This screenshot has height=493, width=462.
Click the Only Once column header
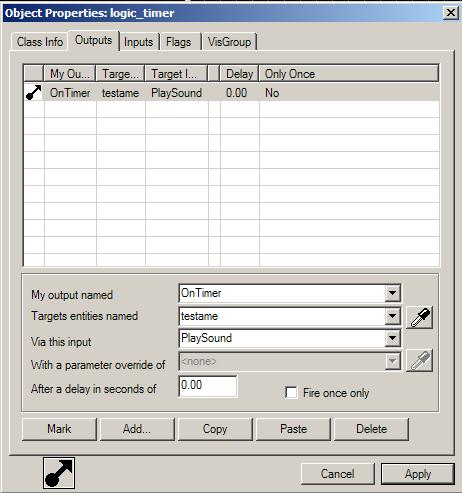click(x=349, y=74)
